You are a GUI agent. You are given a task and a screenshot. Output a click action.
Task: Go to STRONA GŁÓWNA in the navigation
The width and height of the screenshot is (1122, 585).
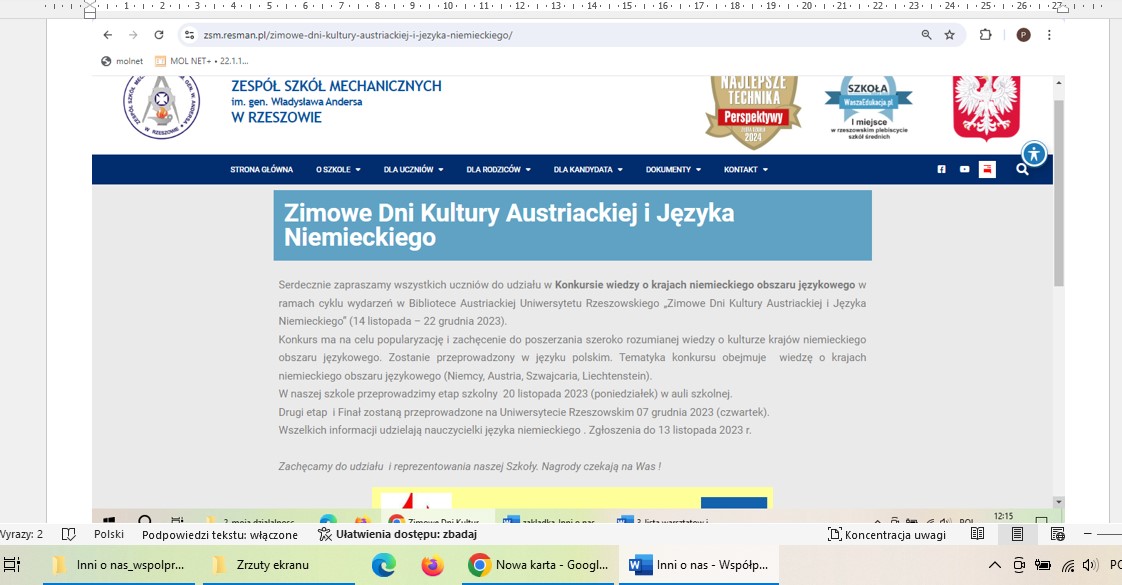(x=261, y=170)
